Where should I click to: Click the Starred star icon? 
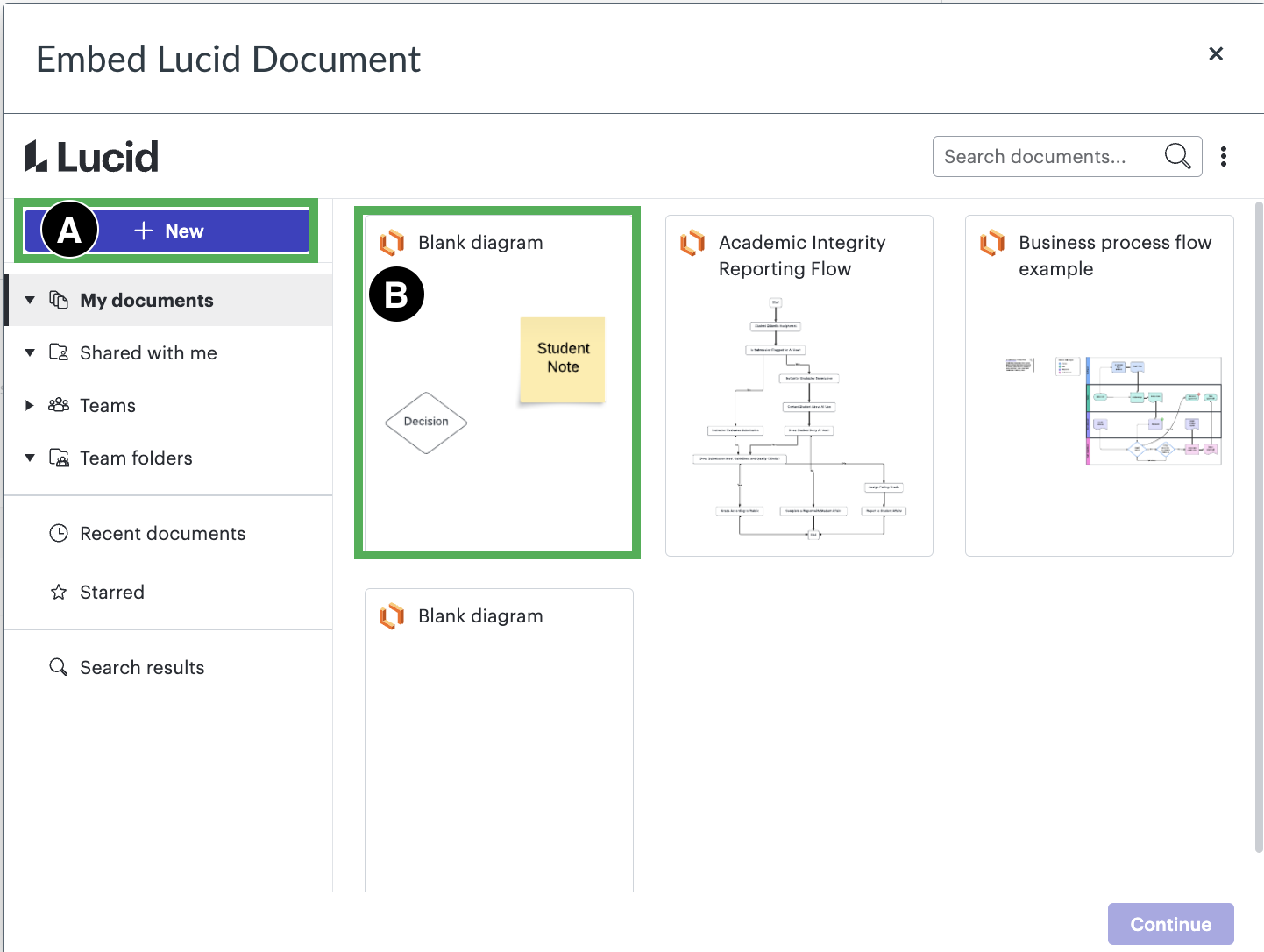click(59, 592)
